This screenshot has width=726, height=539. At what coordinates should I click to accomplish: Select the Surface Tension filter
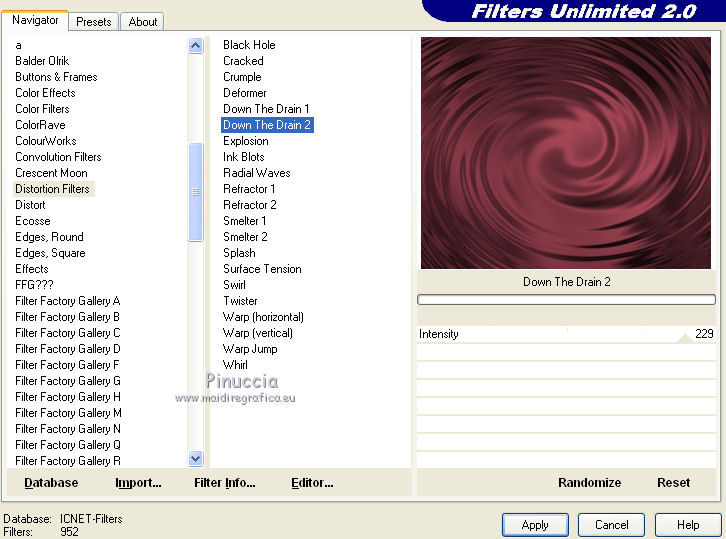pos(262,269)
